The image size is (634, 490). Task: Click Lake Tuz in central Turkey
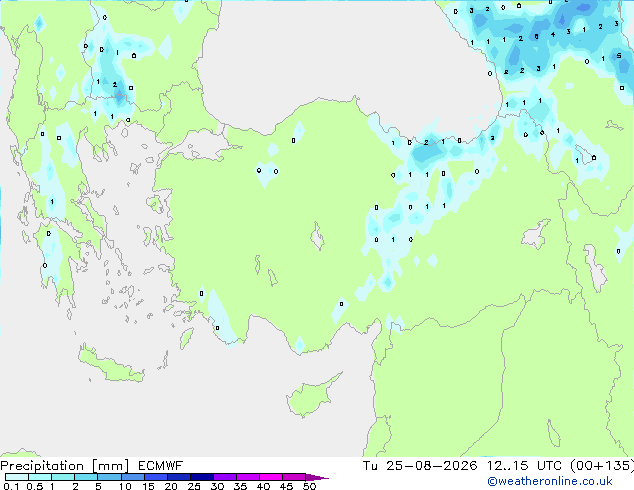click(x=317, y=237)
